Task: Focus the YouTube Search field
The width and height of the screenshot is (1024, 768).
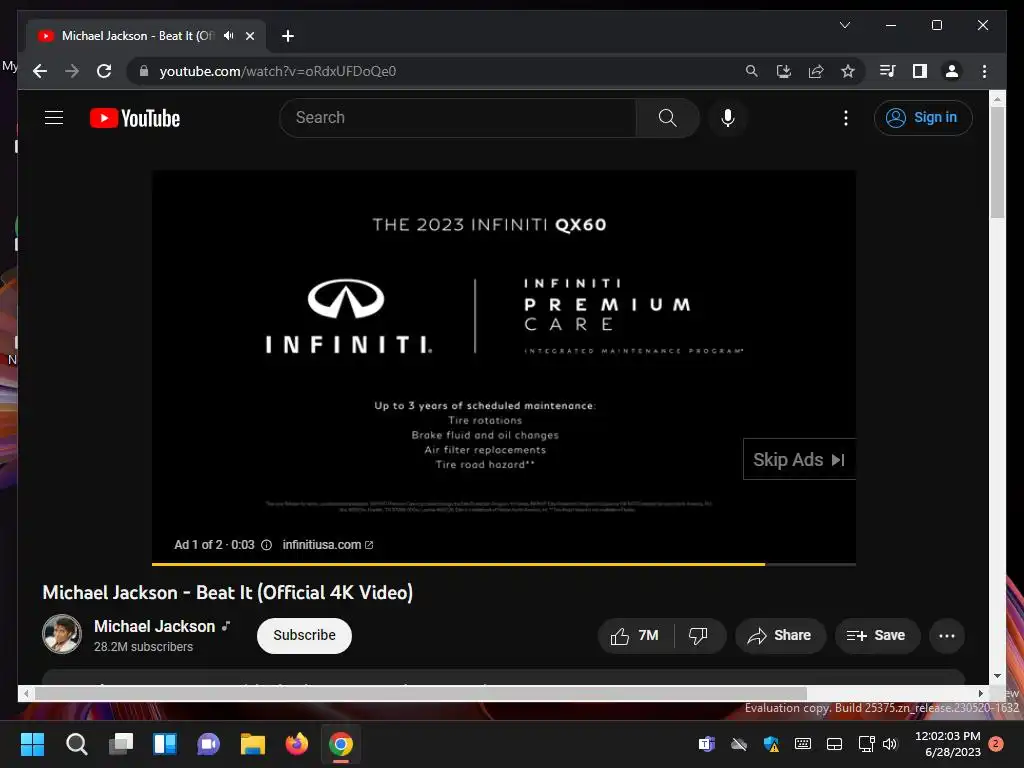Action: 458,118
